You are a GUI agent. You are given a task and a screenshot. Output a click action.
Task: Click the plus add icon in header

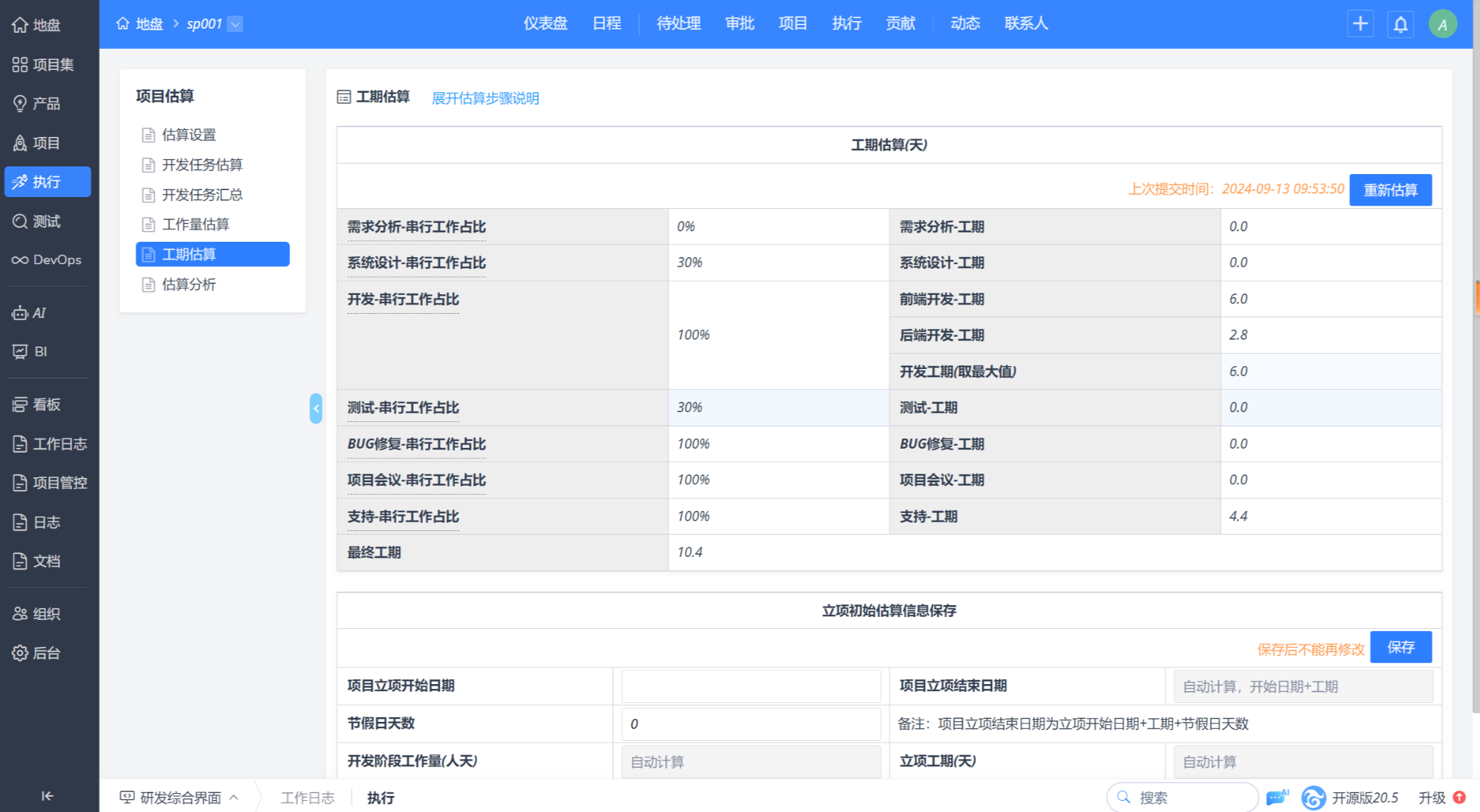[1360, 24]
